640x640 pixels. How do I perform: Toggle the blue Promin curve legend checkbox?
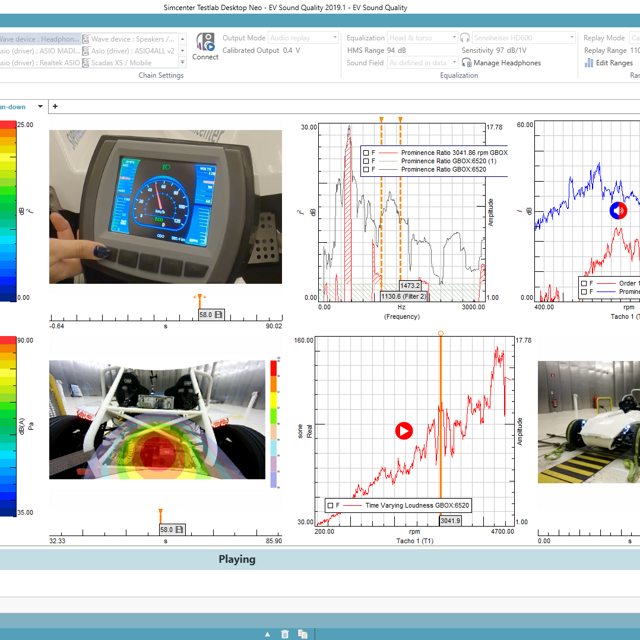[584, 291]
